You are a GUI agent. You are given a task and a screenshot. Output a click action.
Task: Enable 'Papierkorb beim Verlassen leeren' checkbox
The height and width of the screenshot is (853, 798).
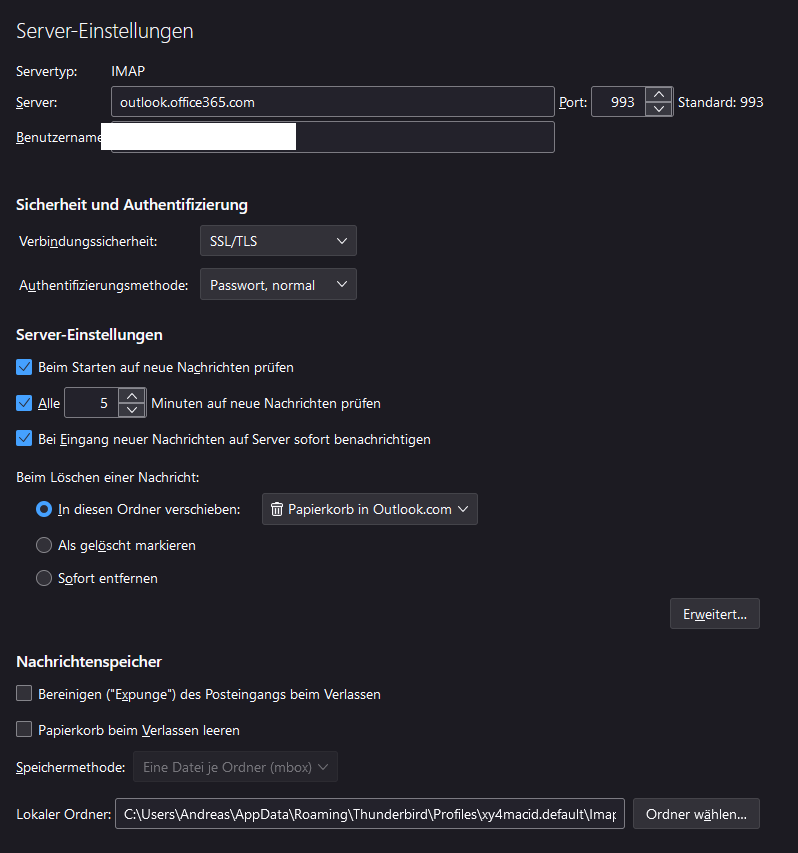[x=25, y=730]
